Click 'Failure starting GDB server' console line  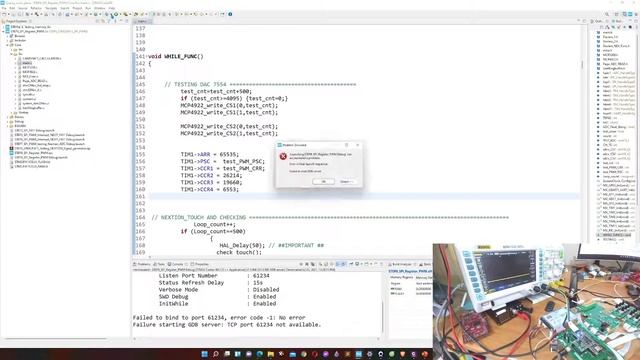point(227,324)
